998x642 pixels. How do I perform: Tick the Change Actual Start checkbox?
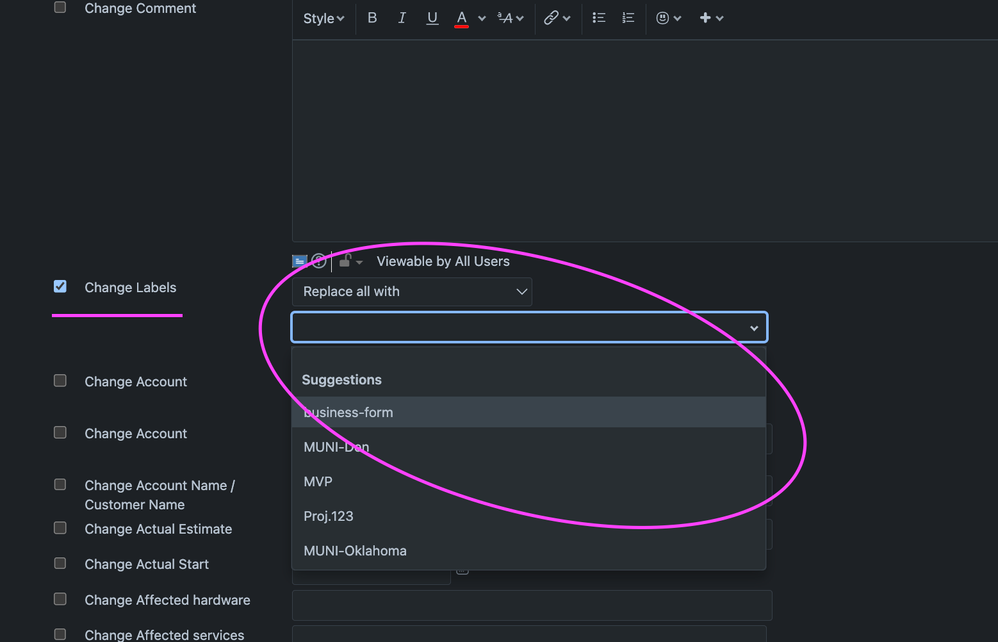click(60, 564)
